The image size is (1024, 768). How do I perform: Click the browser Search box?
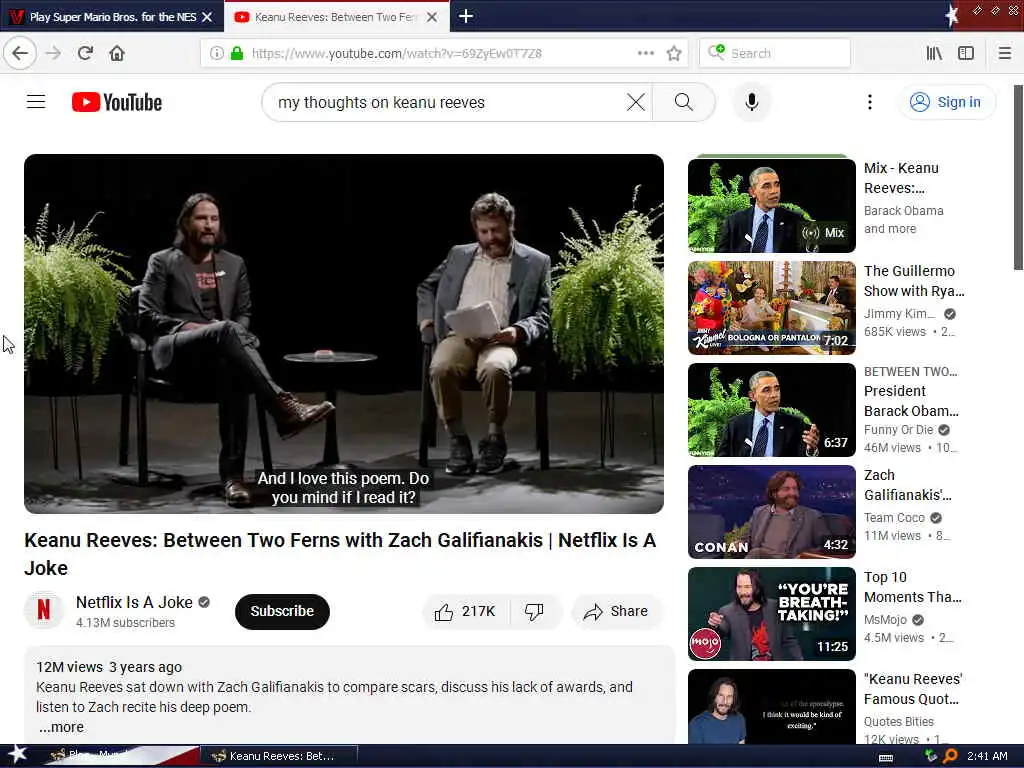point(775,53)
